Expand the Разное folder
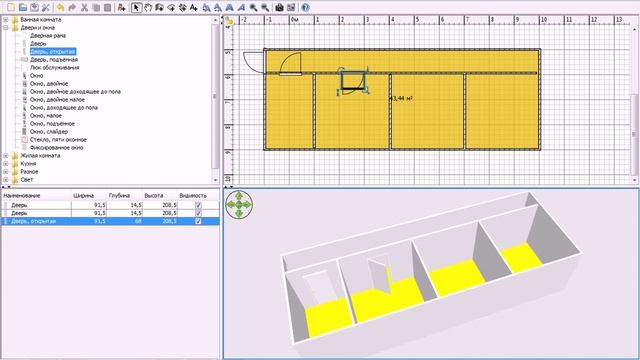 point(6,172)
